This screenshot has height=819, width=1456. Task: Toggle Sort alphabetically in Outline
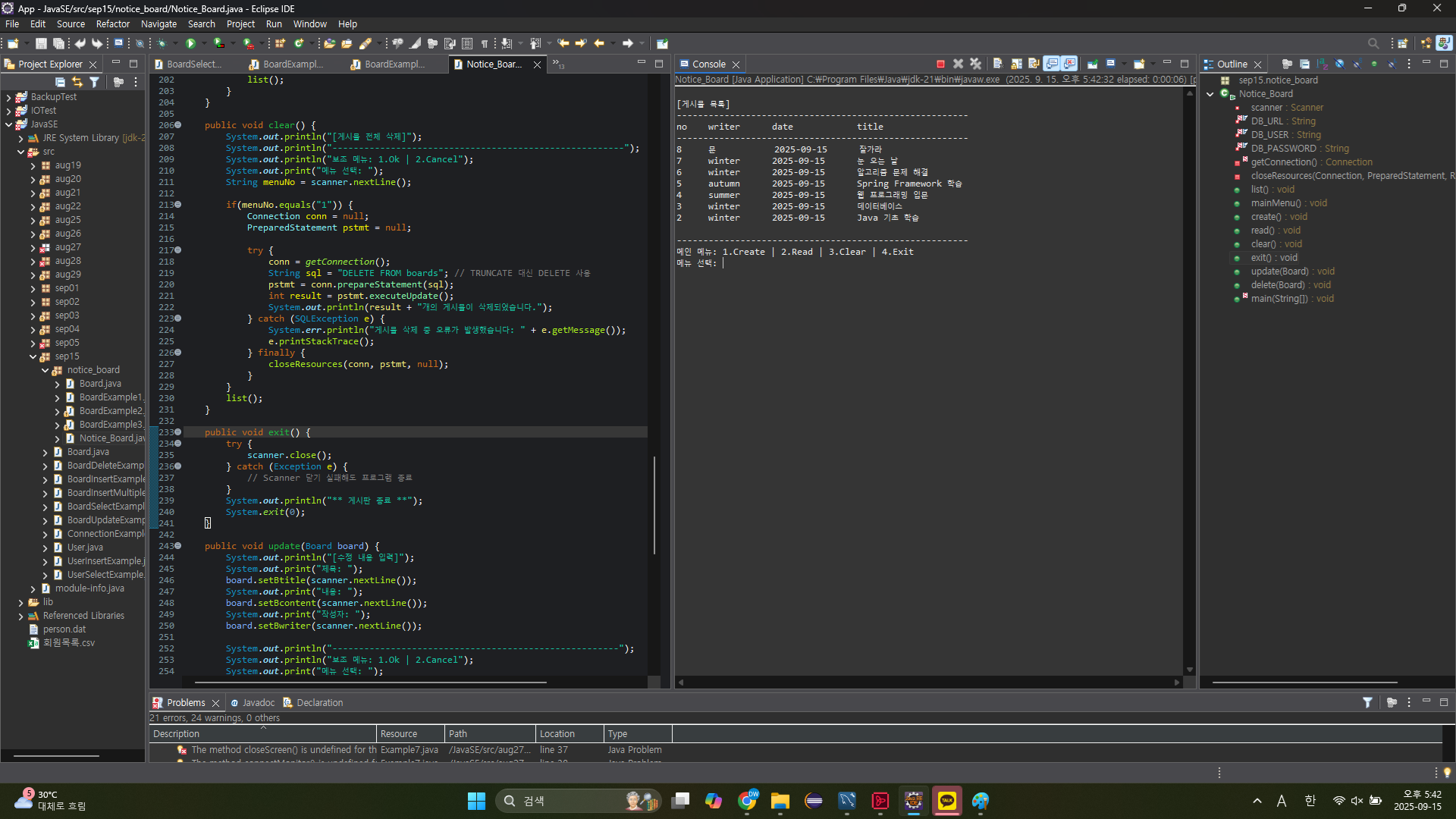tap(1322, 64)
